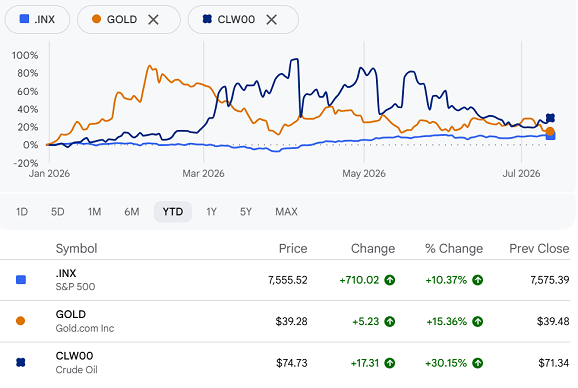
Task: Click the % Change column header
Action: click(x=454, y=249)
